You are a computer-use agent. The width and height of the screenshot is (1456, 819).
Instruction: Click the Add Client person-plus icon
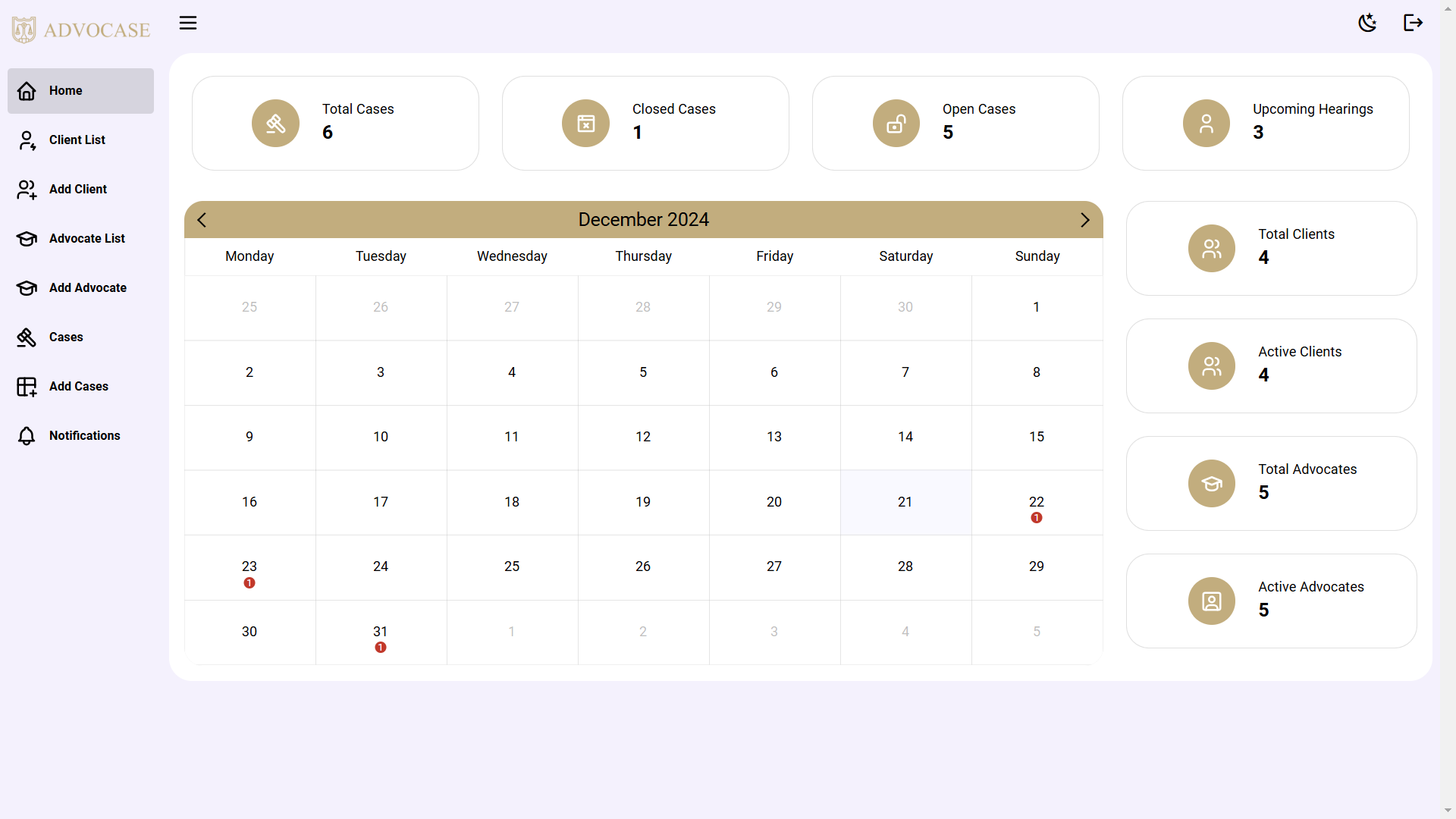pyautogui.click(x=27, y=190)
